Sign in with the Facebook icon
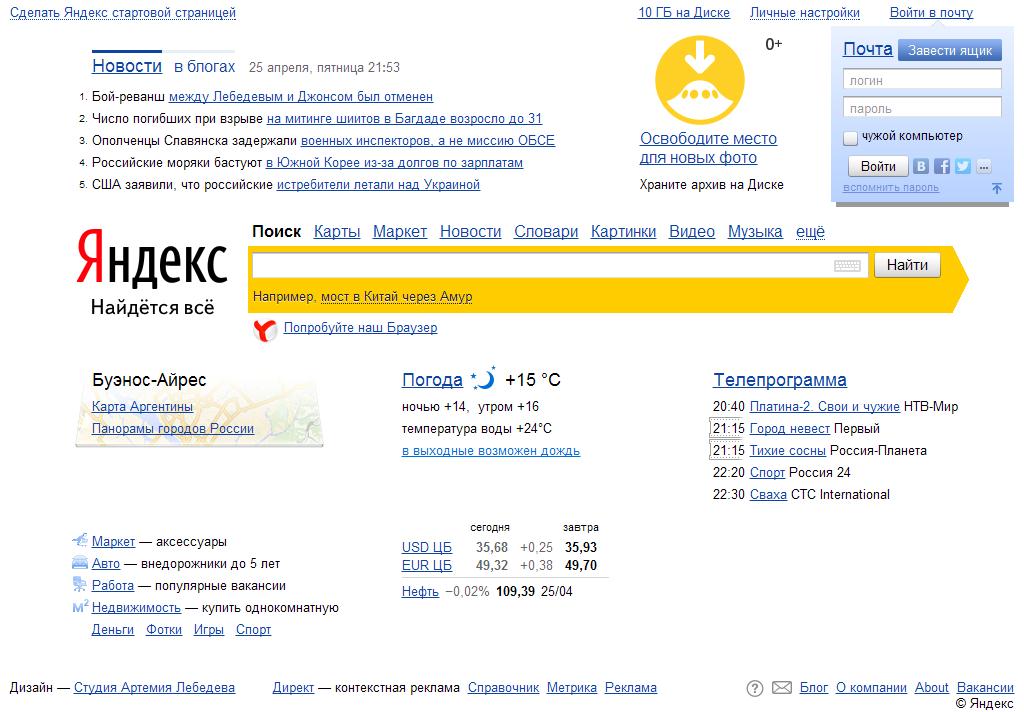The height and width of the screenshot is (712, 1024). (x=942, y=166)
